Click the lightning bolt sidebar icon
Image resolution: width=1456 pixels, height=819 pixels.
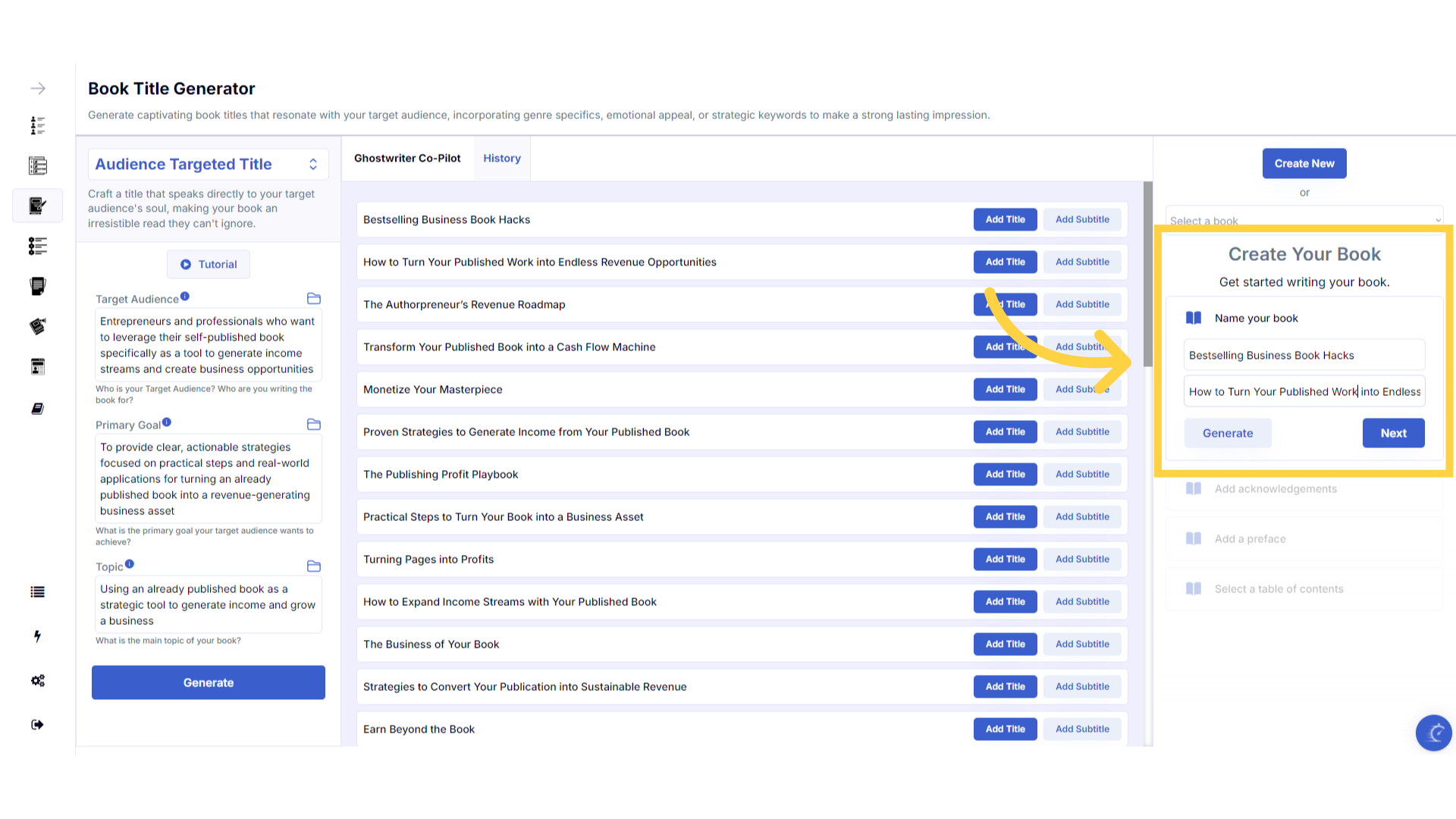tap(37, 636)
